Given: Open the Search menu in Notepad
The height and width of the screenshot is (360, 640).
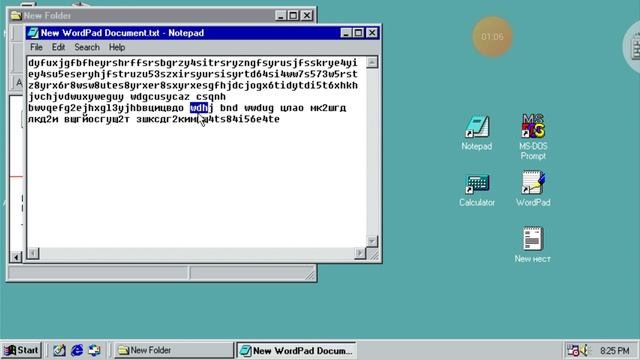Looking at the screenshot, I should tap(87, 47).
